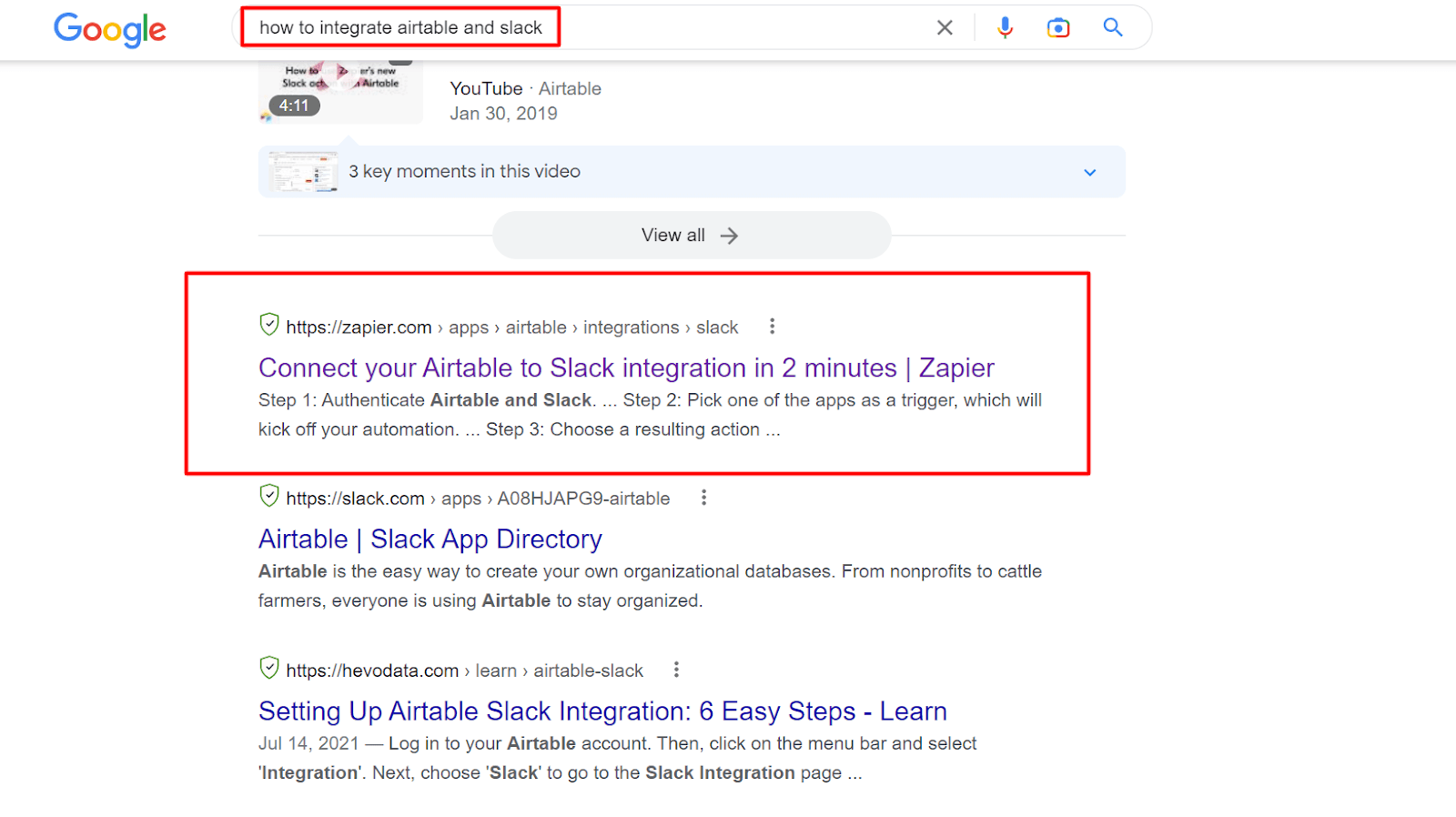Viewport: 1456px width, 817px height.
Task: Start voice search with microphone icon
Action: coord(1005,28)
